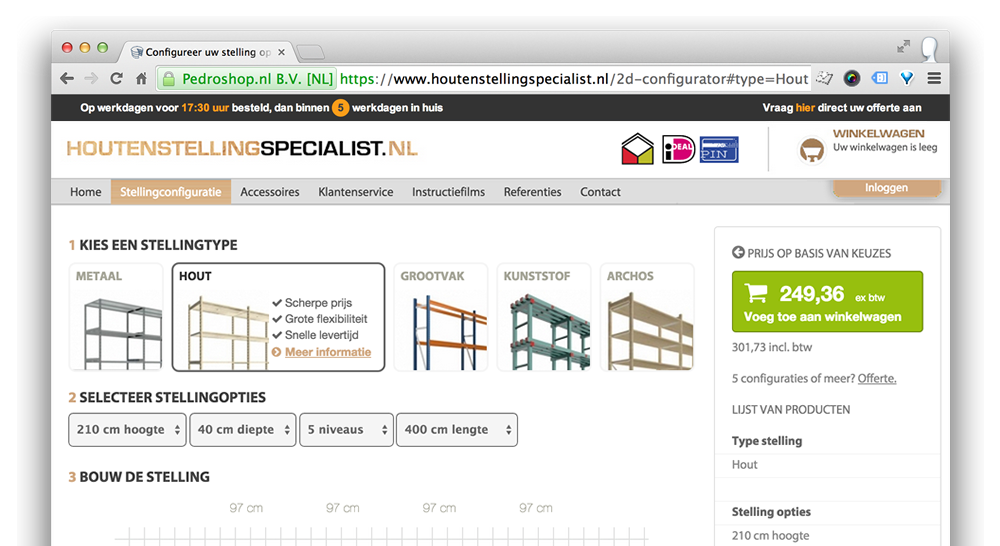The width and height of the screenshot is (1000, 546).
Task: Open the Stellingconfiguratie nav tab
Action: tap(171, 192)
